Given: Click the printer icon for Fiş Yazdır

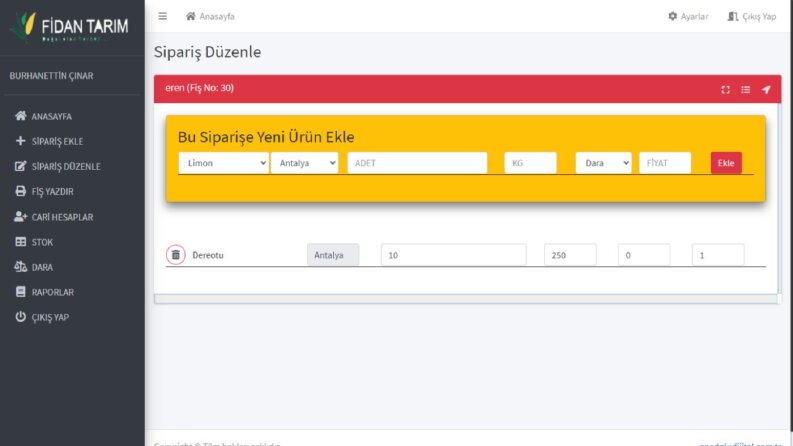Looking at the screenshot, I should (x=20, y=191).
